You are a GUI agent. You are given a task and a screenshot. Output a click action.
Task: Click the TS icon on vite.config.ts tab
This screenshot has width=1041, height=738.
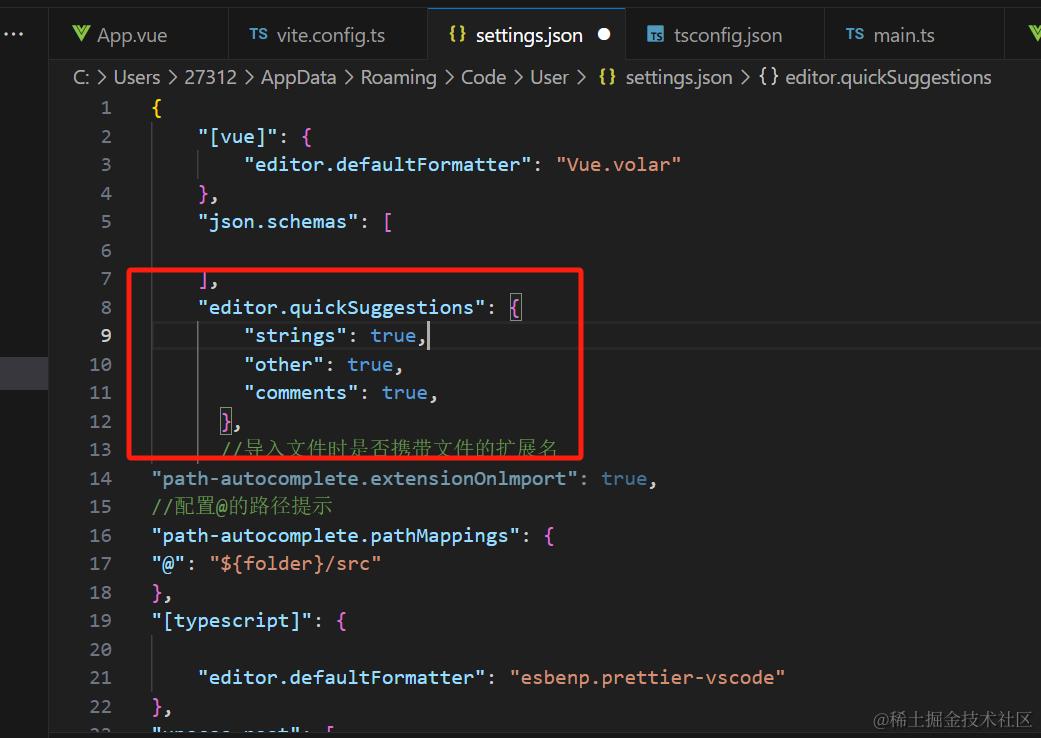pos(258,34)
